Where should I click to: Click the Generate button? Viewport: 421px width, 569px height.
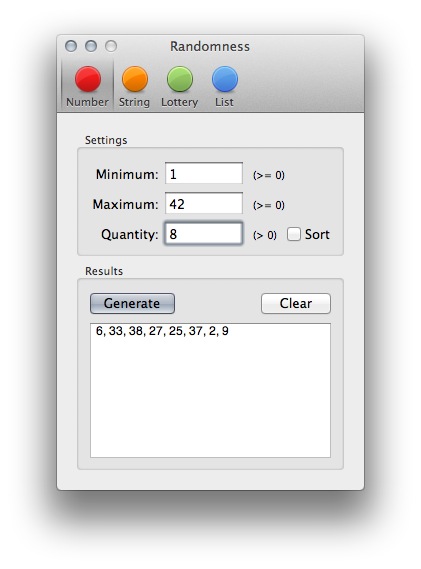(132, 303)
